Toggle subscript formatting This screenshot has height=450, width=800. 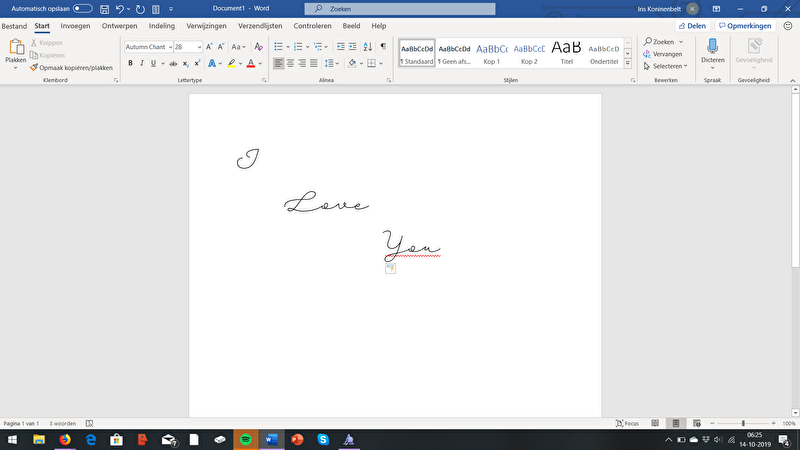point(186,63)
